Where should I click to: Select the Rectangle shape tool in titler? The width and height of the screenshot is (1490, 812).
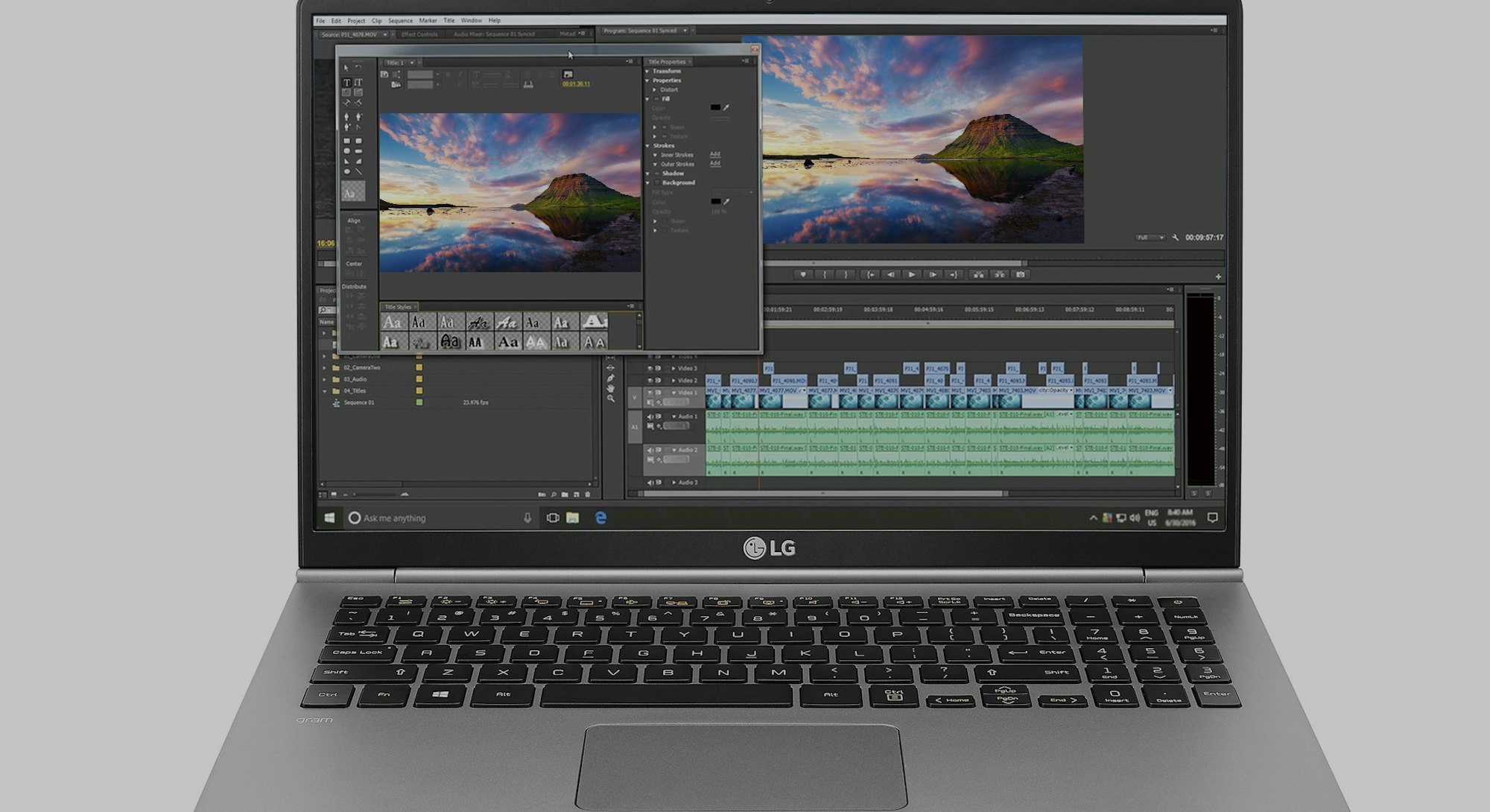[346, 141]
